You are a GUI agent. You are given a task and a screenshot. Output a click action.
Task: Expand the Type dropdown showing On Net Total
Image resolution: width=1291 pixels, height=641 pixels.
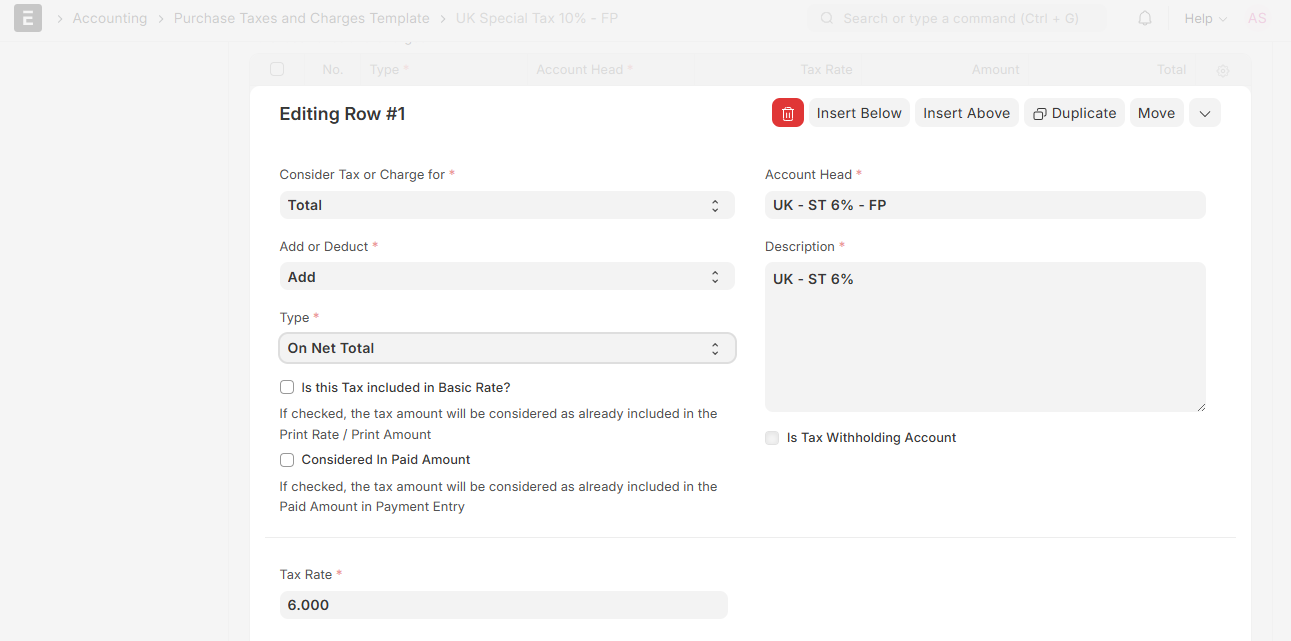point(506,348)
